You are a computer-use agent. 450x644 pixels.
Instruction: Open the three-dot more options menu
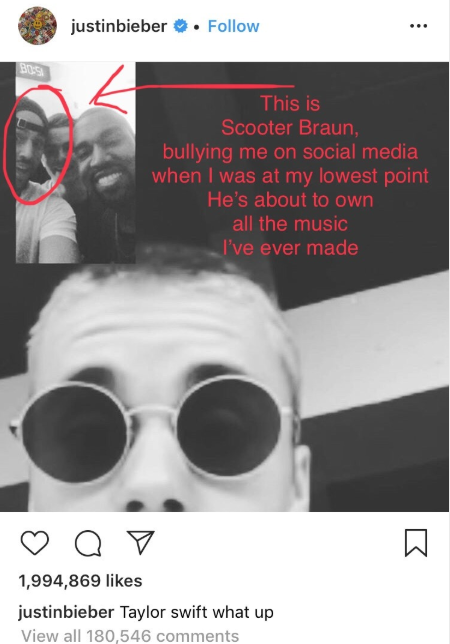pyautogui.click(x=418, y=26)
